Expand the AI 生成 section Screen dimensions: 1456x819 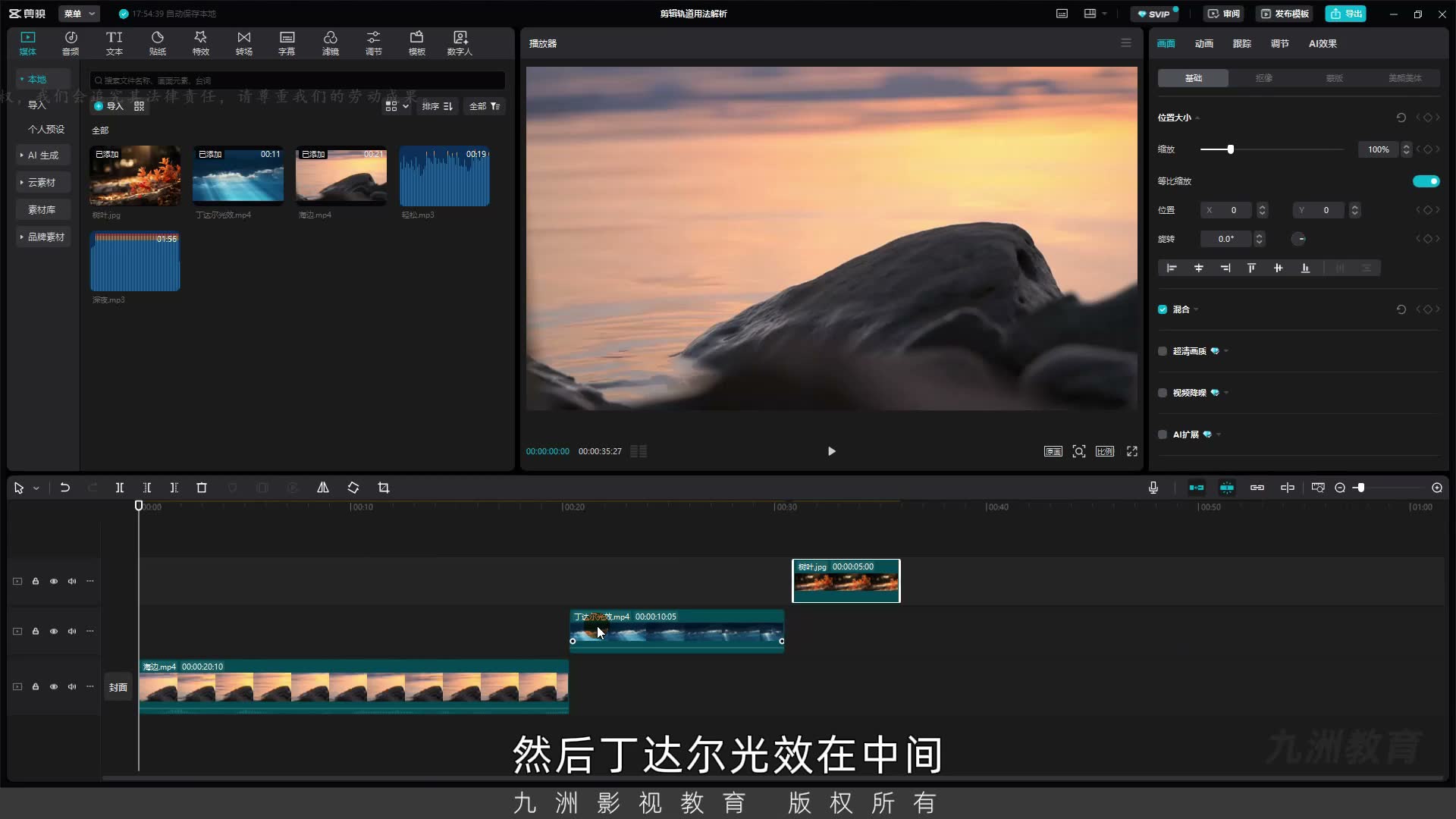tap(43, 155)
